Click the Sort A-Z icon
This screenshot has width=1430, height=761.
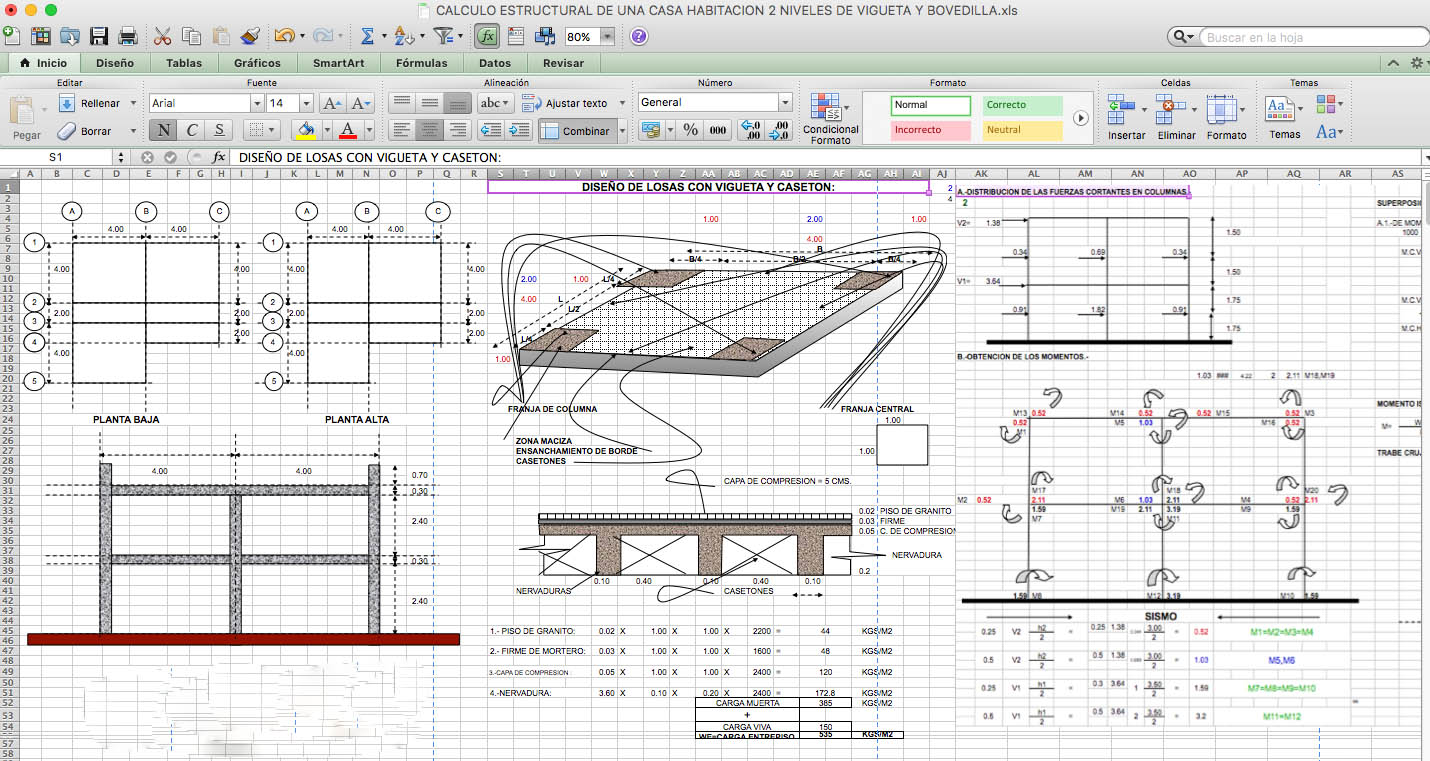pos(402,36)
